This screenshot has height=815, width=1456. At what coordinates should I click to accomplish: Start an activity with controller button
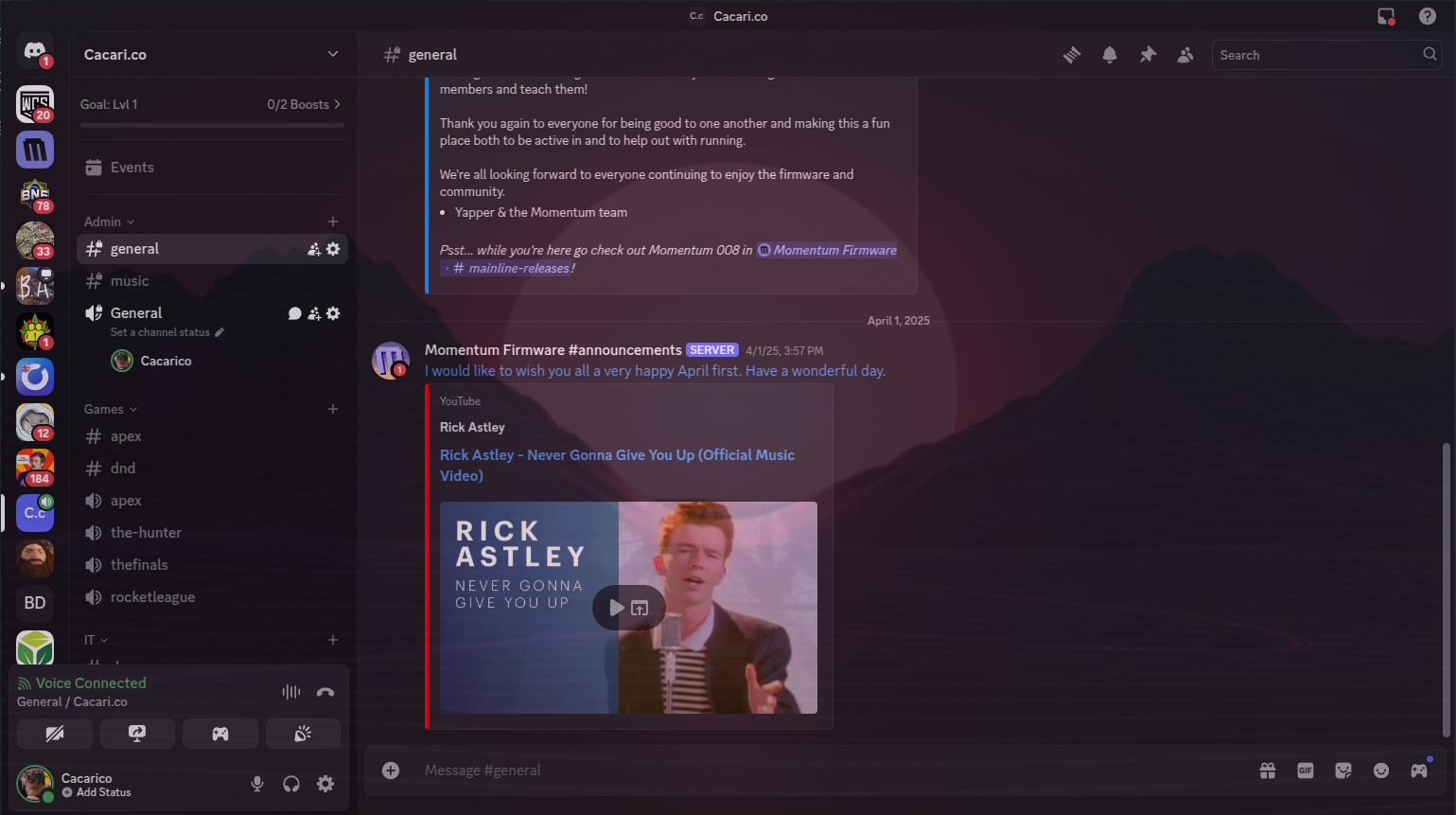[220, 734]
